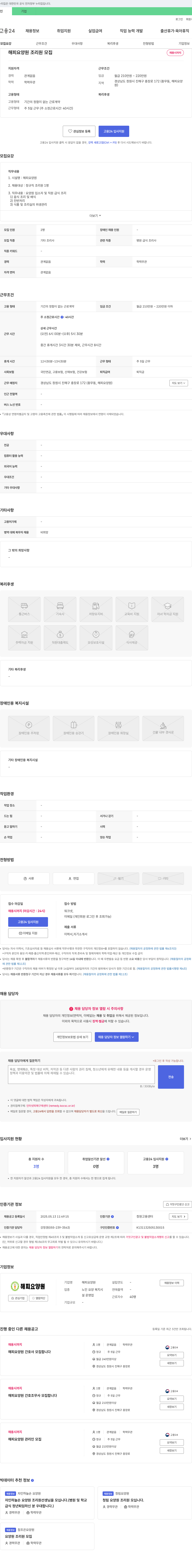192x1568 pixels.
Task: Jump to the 전형방법 section tab
Action: tap(148, 44)
